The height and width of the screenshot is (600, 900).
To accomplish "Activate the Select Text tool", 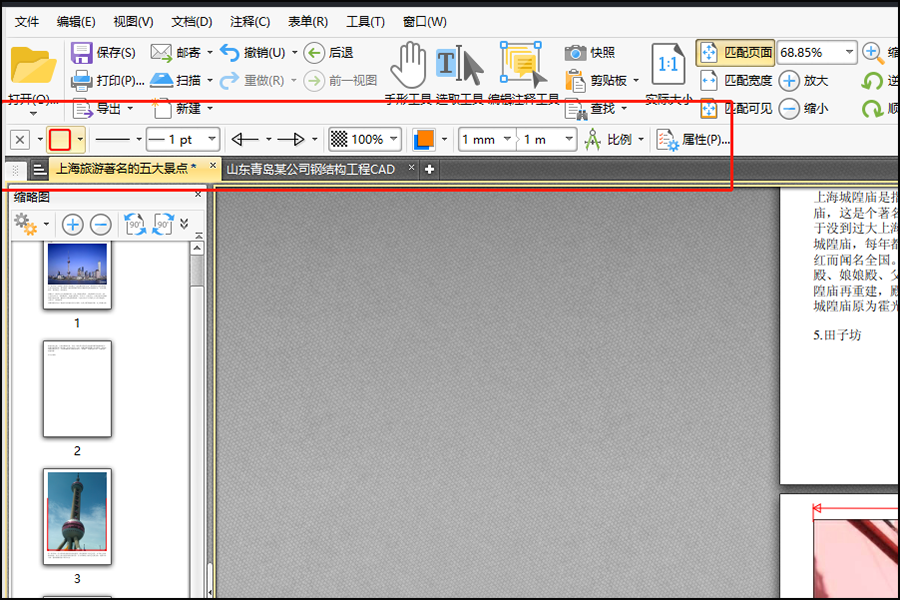I will (x=459, y=66).
